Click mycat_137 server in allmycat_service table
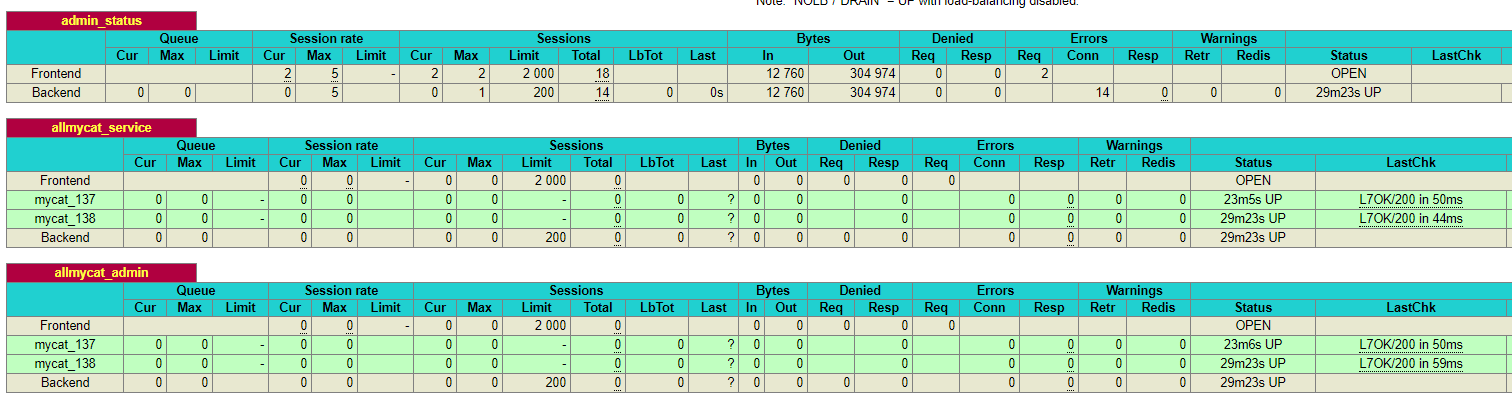The height and width of the screenshot is (399, 1512). point(65,200)
